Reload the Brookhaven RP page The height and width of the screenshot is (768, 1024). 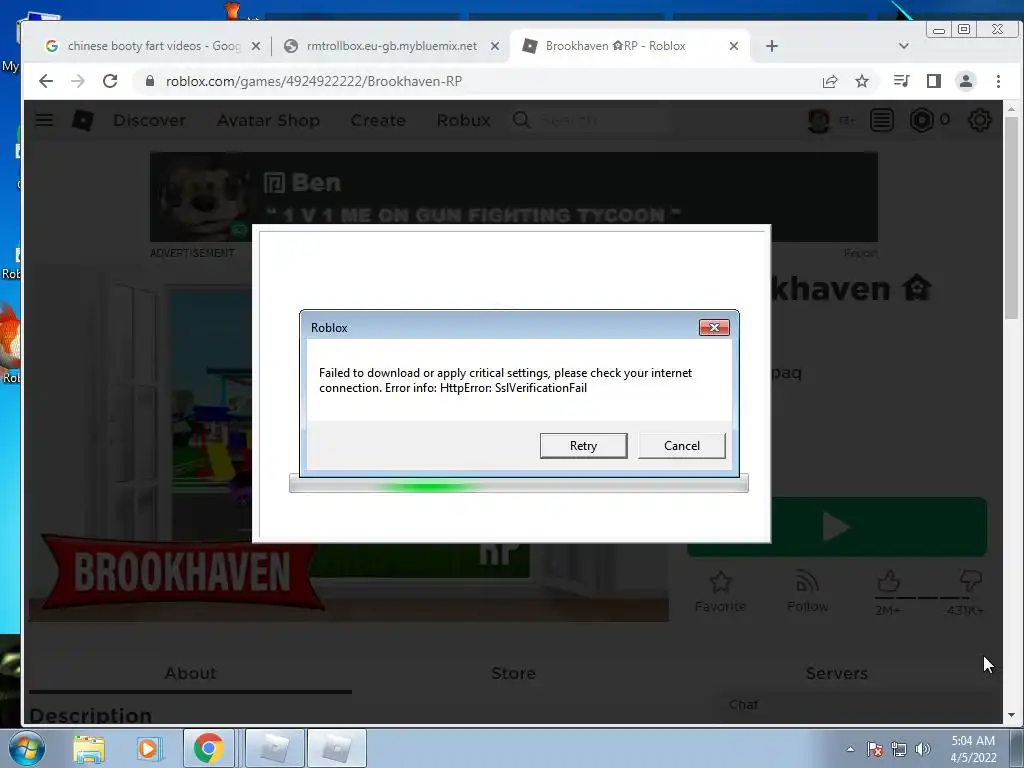coord(110,81)
